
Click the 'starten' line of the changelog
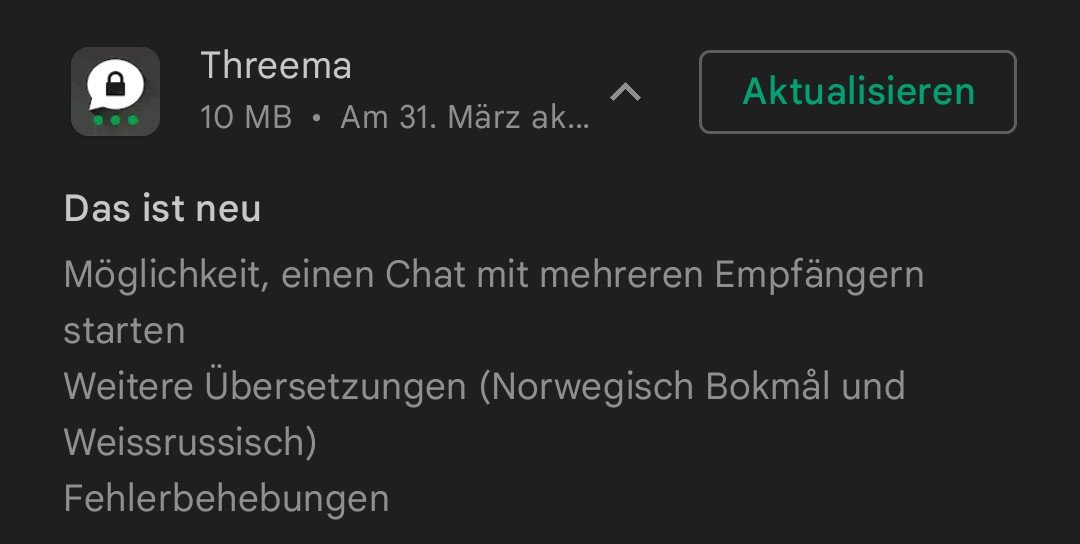125,331
